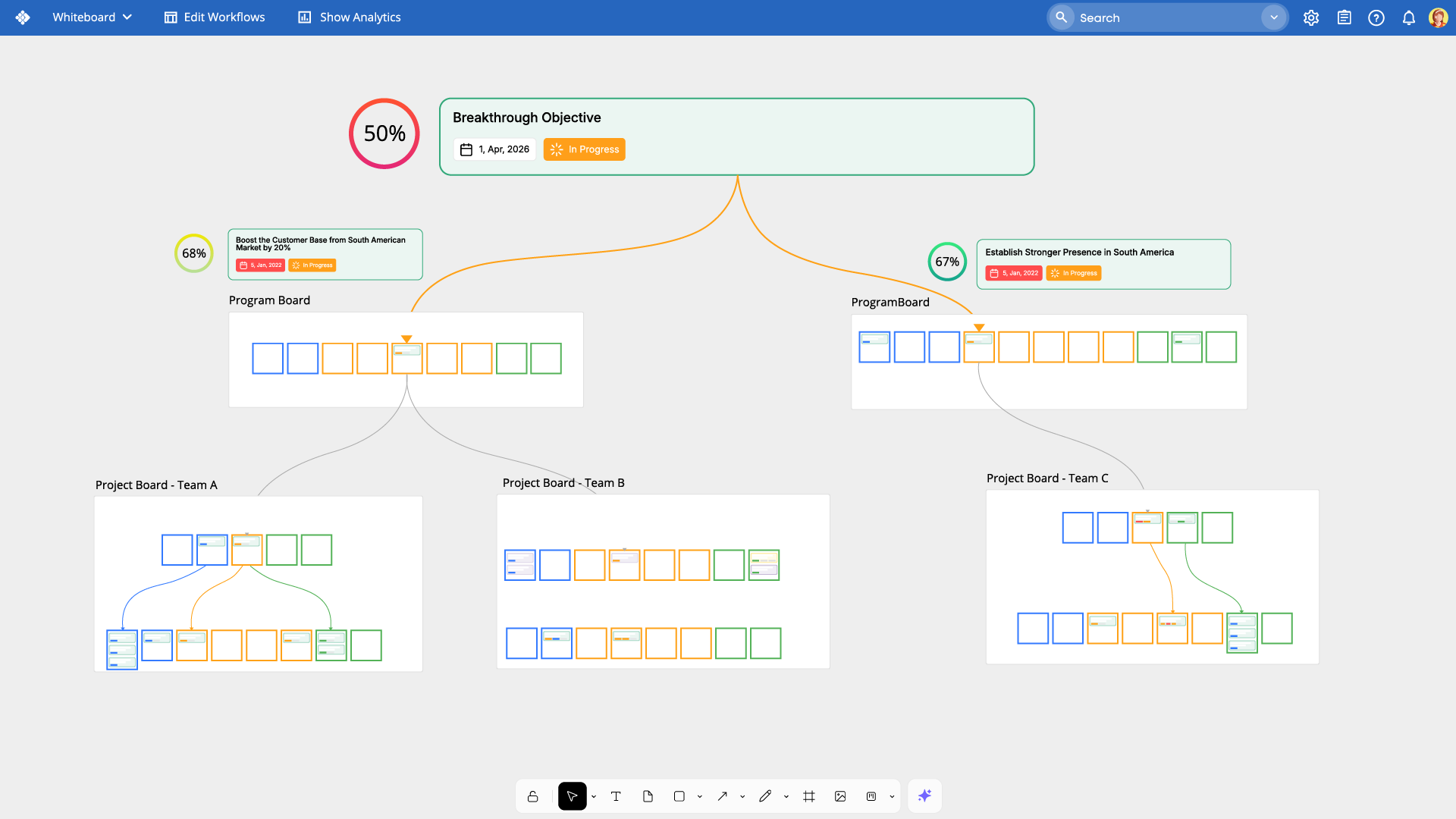Click In Progress status on Breakthrough Objective
This screenshot has width=1456, height=819.
pos(585,149)
